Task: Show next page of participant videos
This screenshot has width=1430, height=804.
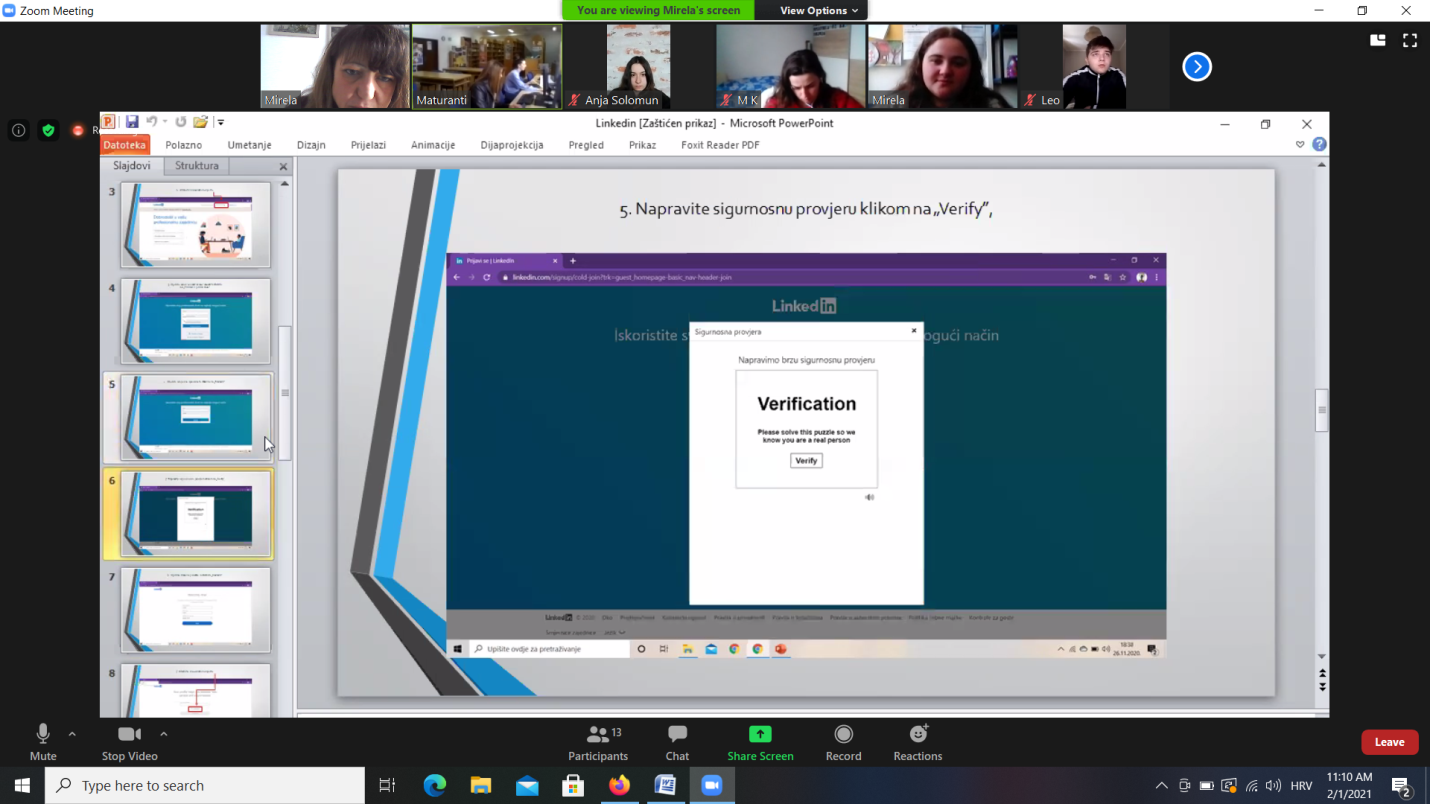Action: click(x=1197, y=66)
